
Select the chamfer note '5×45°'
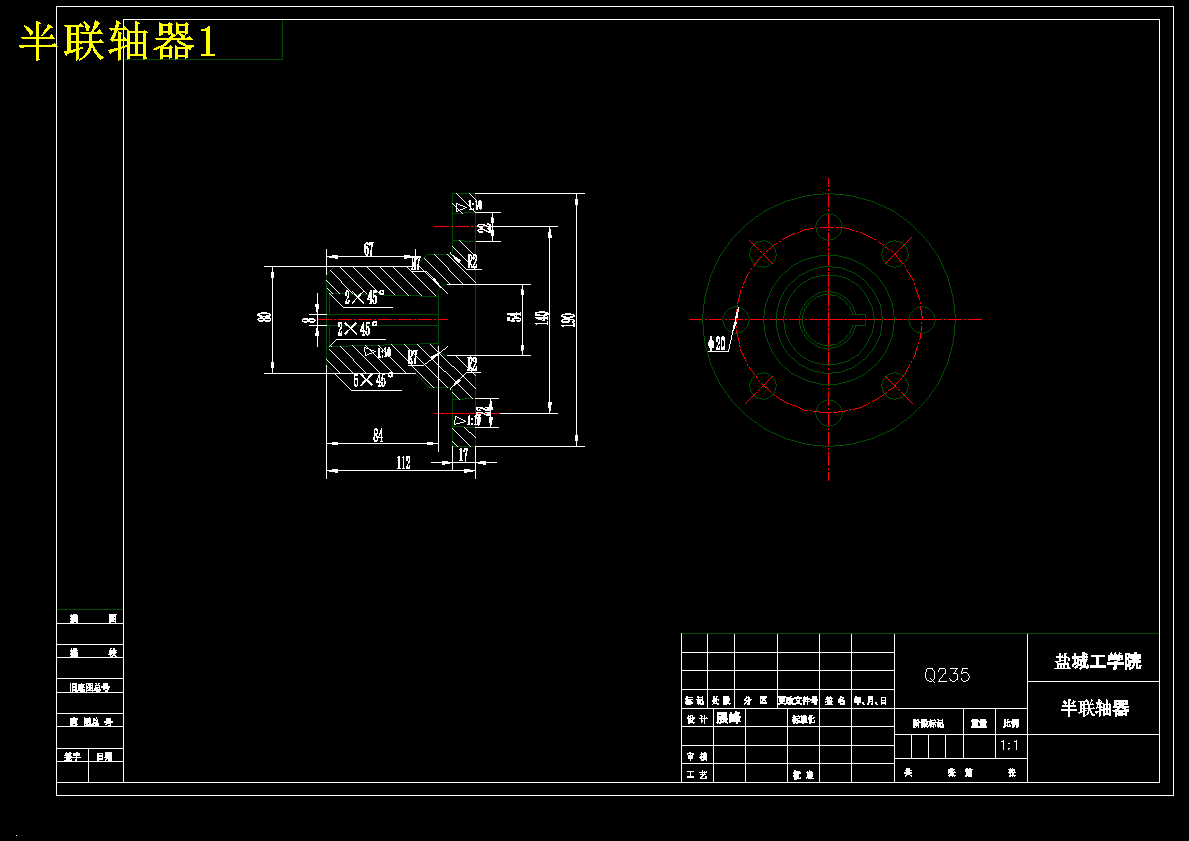point(373,379)
